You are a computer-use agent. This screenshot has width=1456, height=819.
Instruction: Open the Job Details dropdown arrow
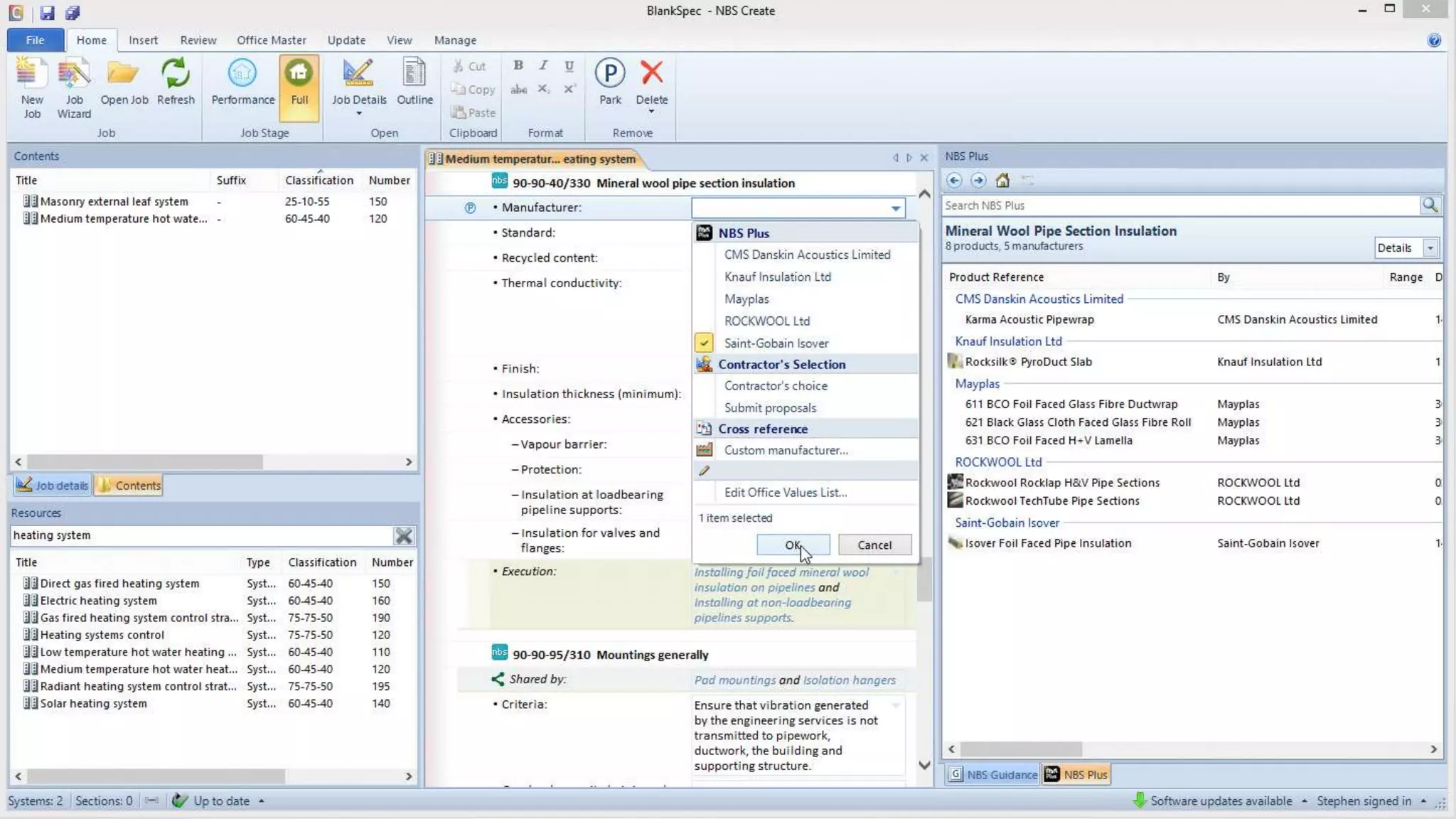coord(359,114)
